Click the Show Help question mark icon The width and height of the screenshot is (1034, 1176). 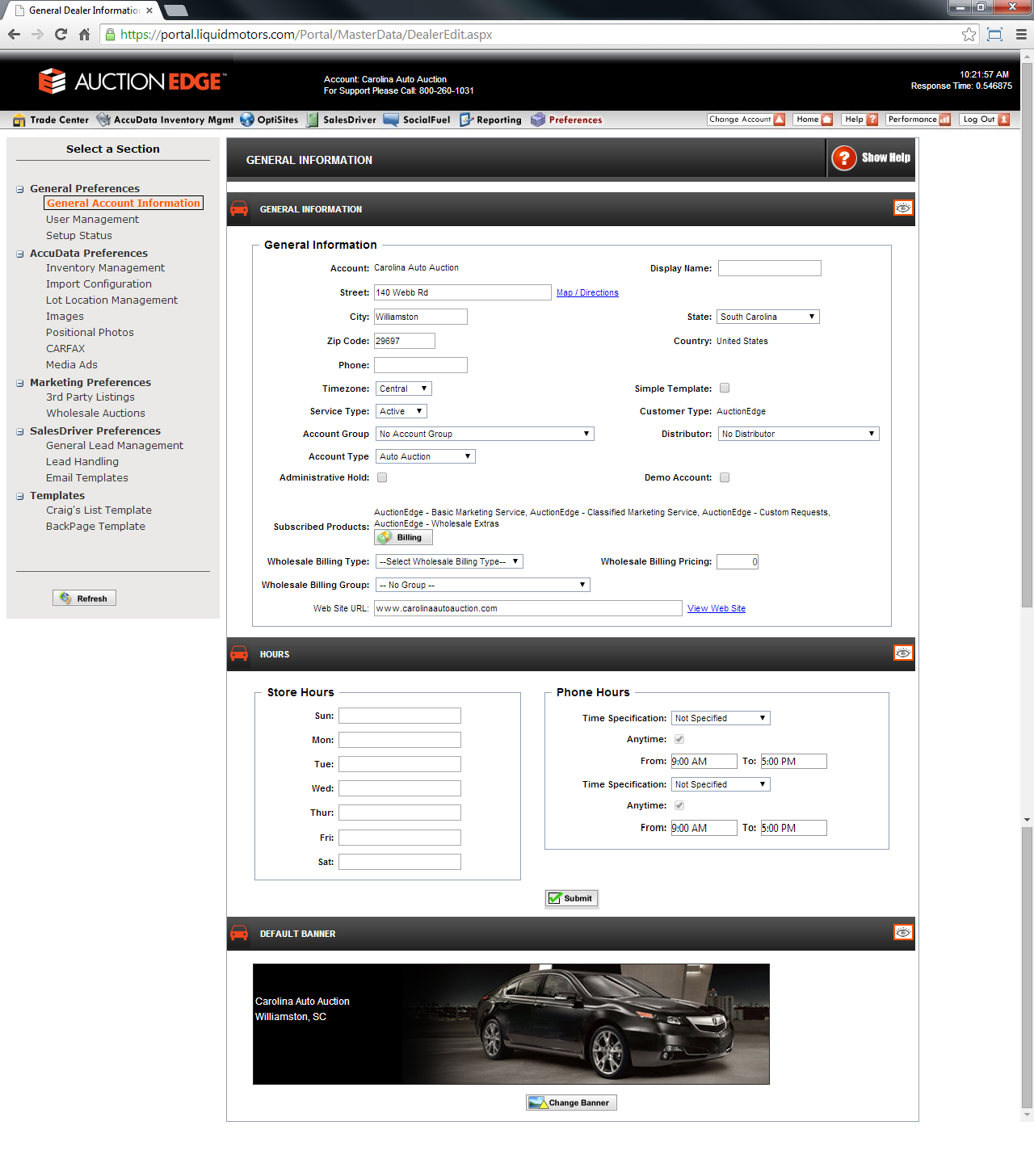pos(844,157)
